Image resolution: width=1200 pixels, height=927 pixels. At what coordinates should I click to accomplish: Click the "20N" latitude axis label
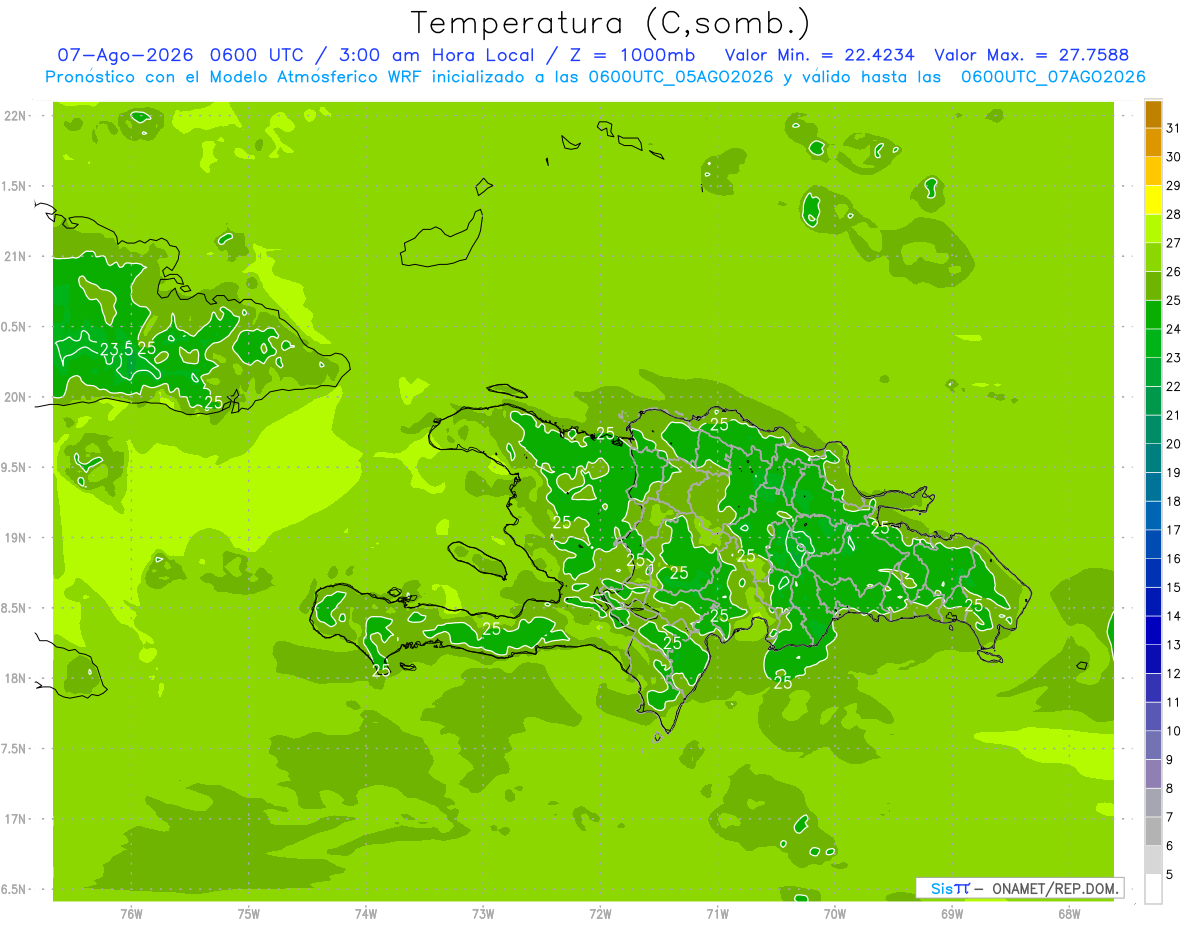pos(14,397)
